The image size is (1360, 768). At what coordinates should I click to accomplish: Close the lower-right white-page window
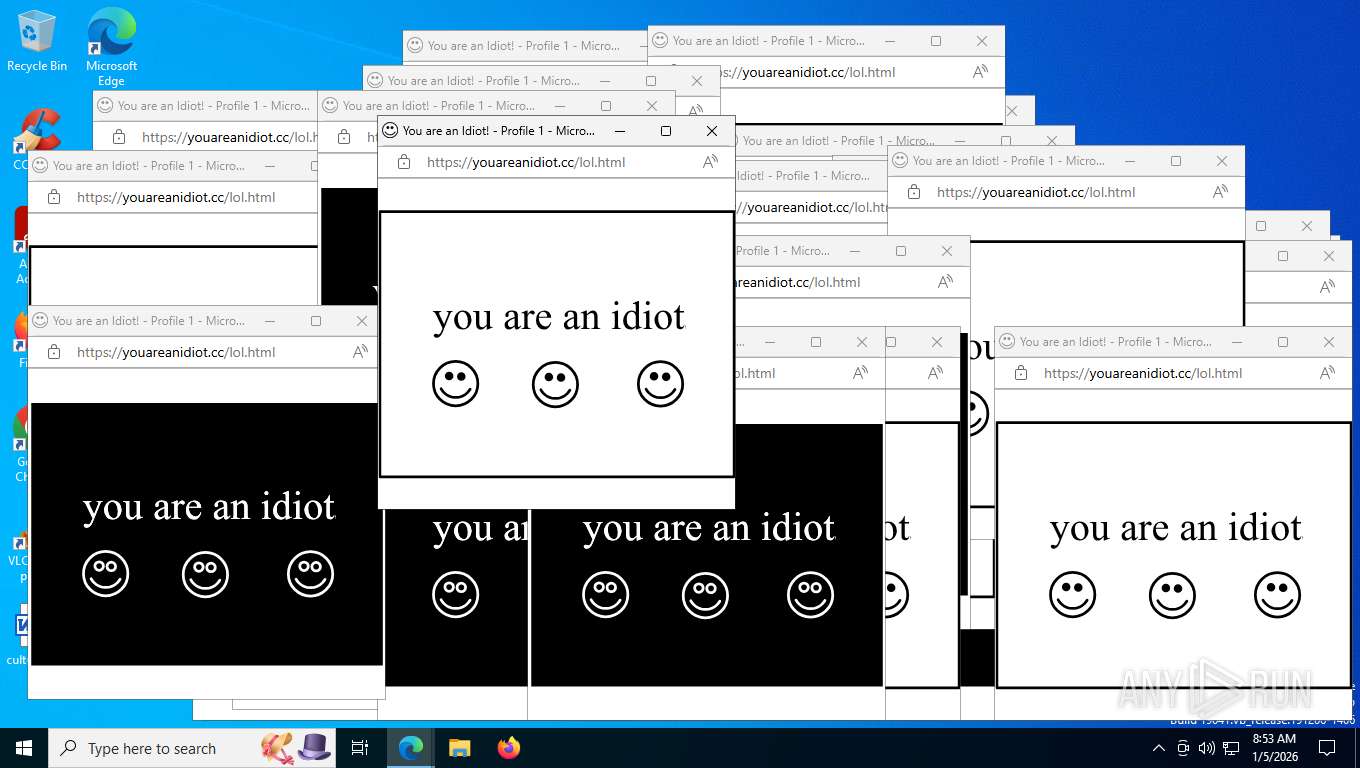tap(1329, 342)
